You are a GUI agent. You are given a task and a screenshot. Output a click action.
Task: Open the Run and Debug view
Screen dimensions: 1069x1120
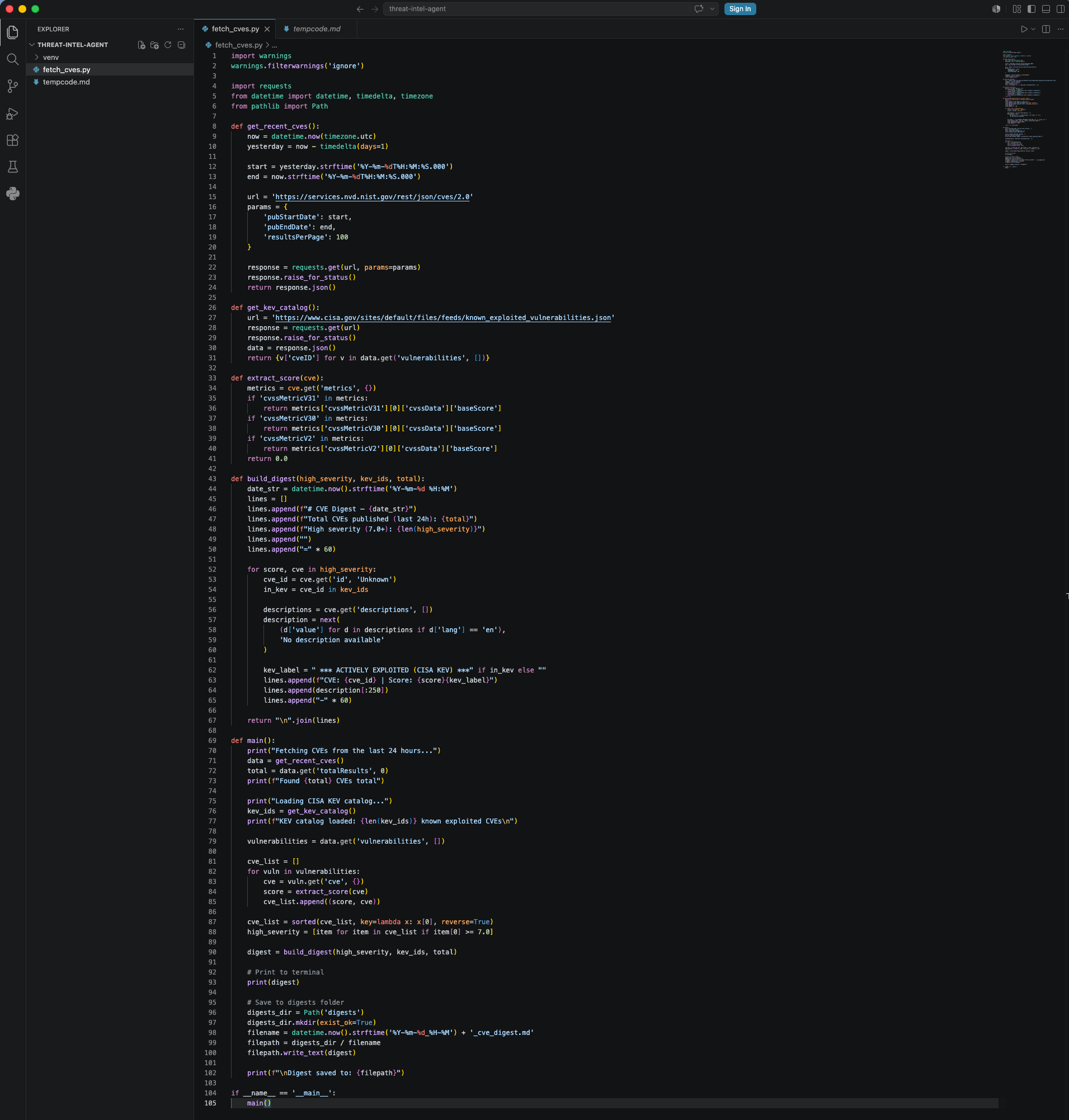point(12,114)
